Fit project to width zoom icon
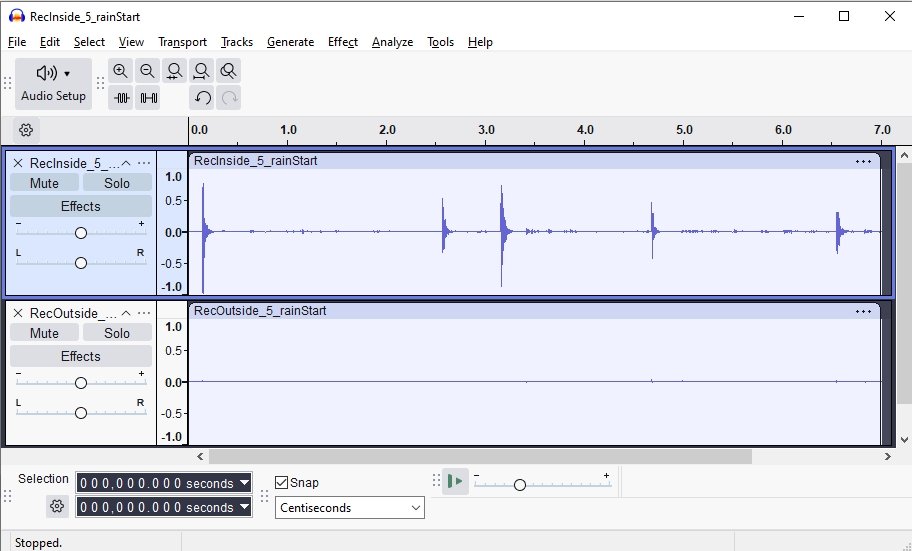912x551 pixels. (202, 71)
